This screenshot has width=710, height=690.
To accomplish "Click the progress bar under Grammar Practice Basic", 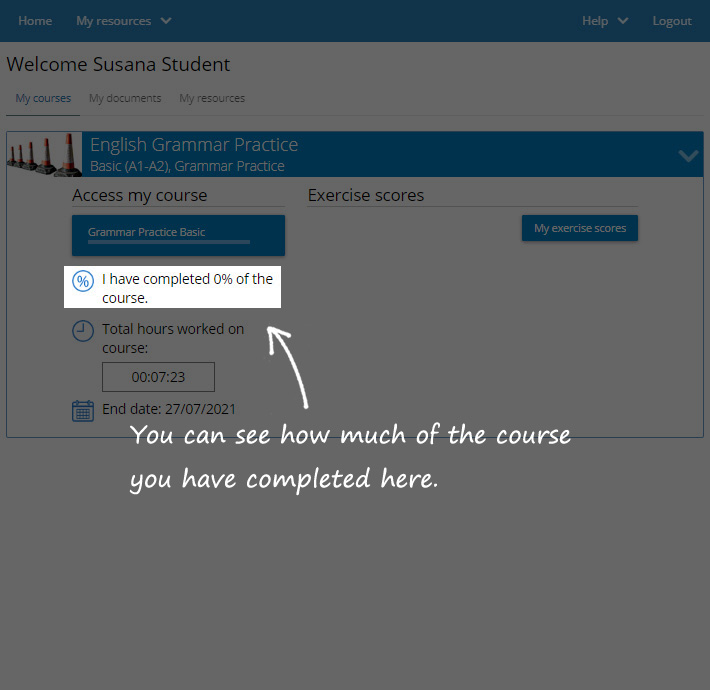I will click(169, 242).
